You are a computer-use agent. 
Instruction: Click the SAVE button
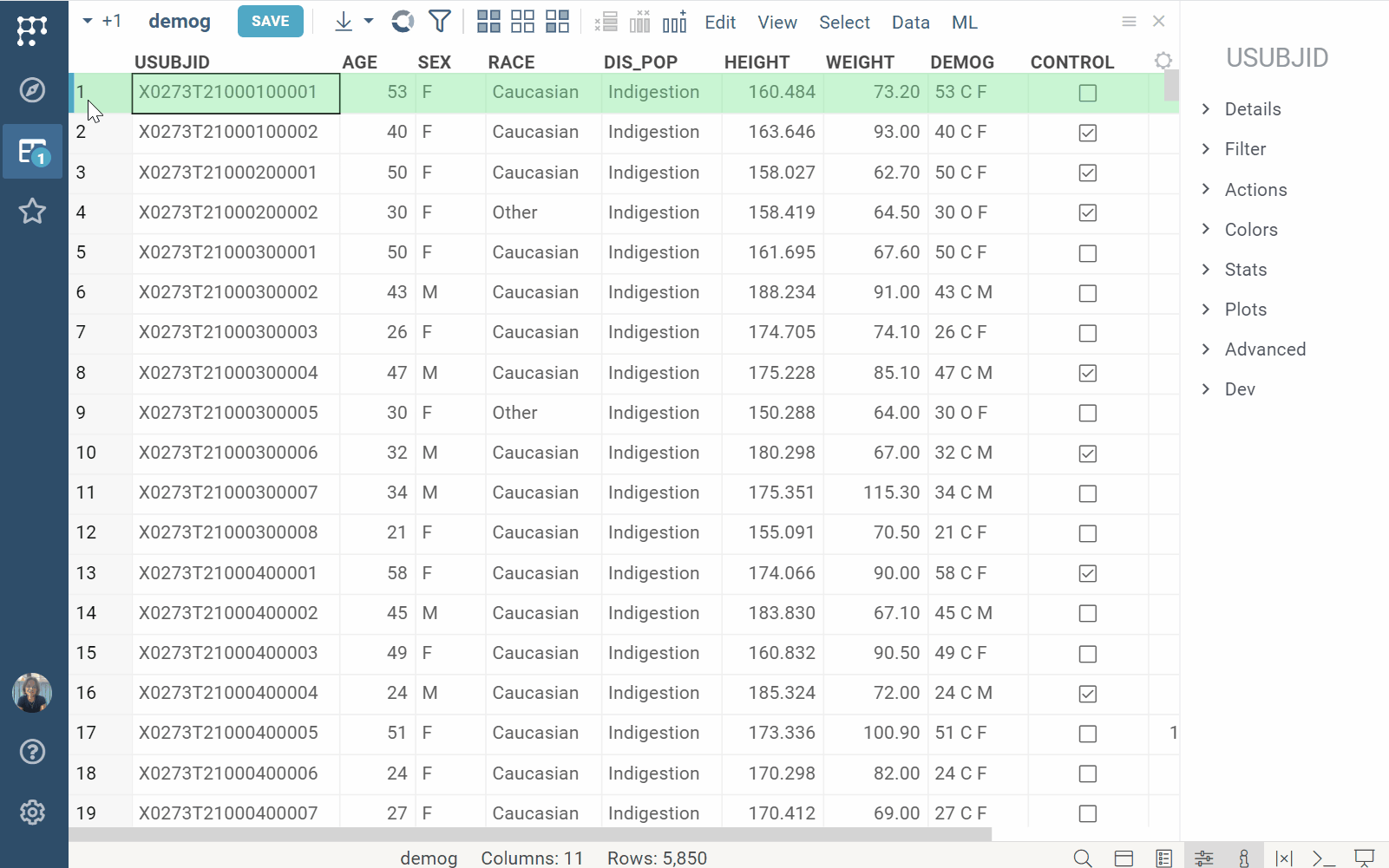pos(270,22)
